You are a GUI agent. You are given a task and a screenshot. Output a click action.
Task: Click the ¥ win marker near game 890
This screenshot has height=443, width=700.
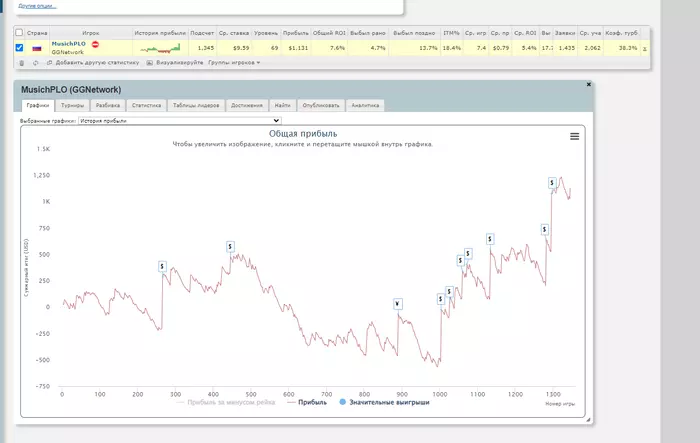[398, 304]
